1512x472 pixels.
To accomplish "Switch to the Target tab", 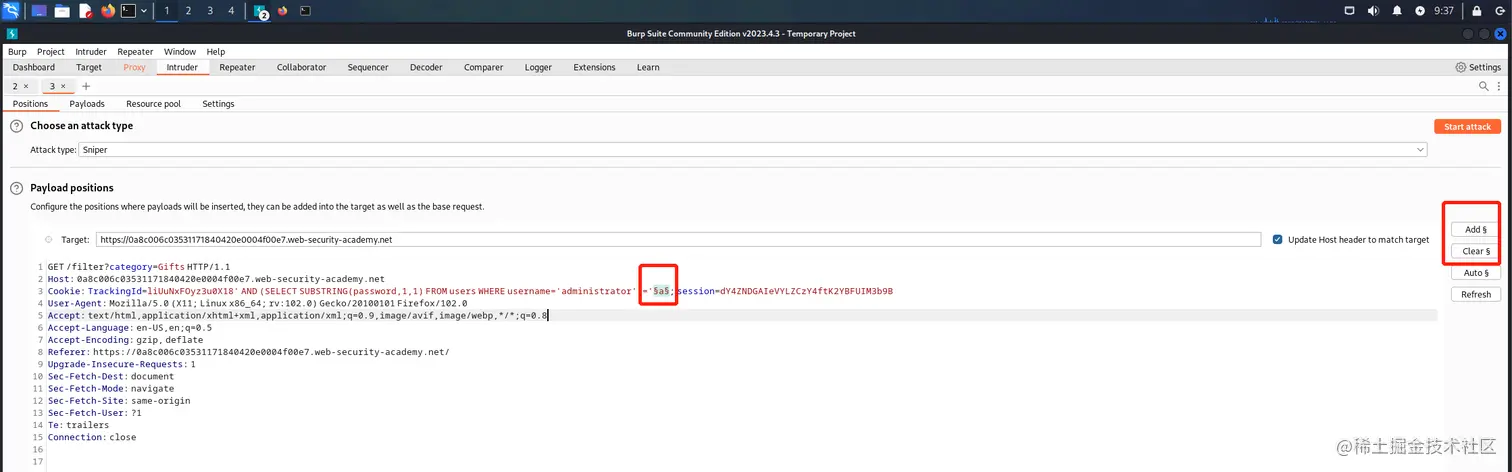I will 89,67.
